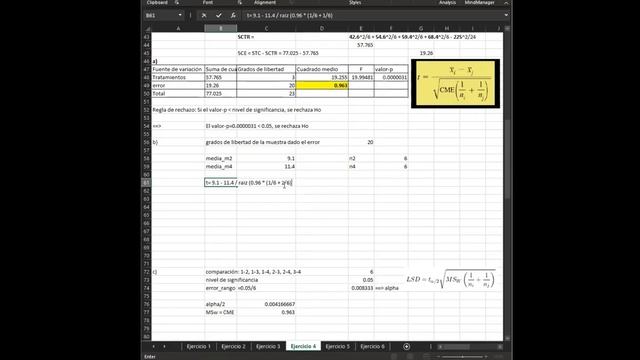Select column D header
This screenshot has height=360, width=640.
322,29
